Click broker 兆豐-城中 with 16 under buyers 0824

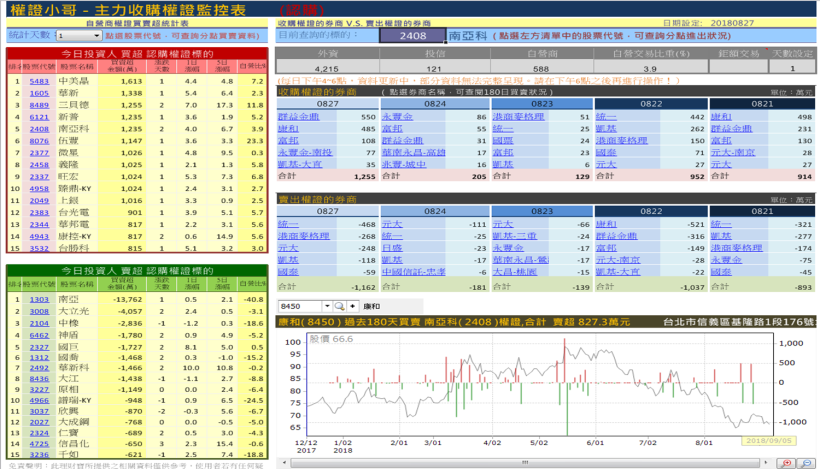(x=404, y=164)
